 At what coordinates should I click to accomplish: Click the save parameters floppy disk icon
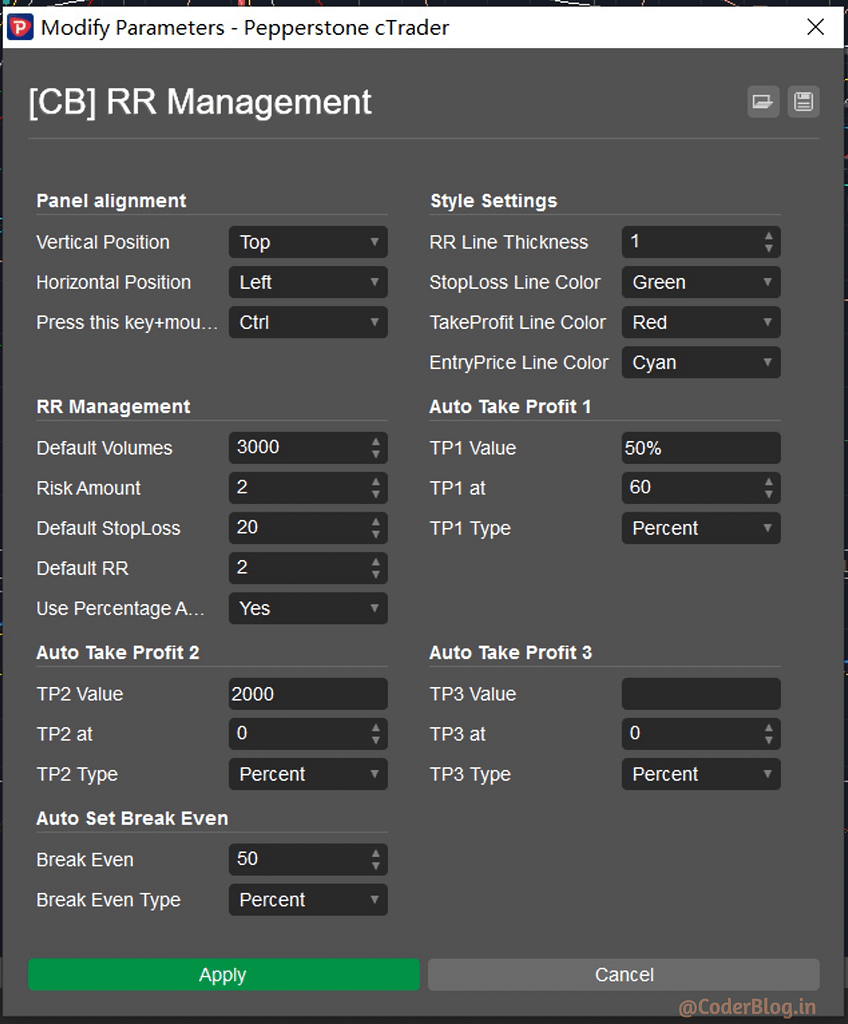click(804, 102)
